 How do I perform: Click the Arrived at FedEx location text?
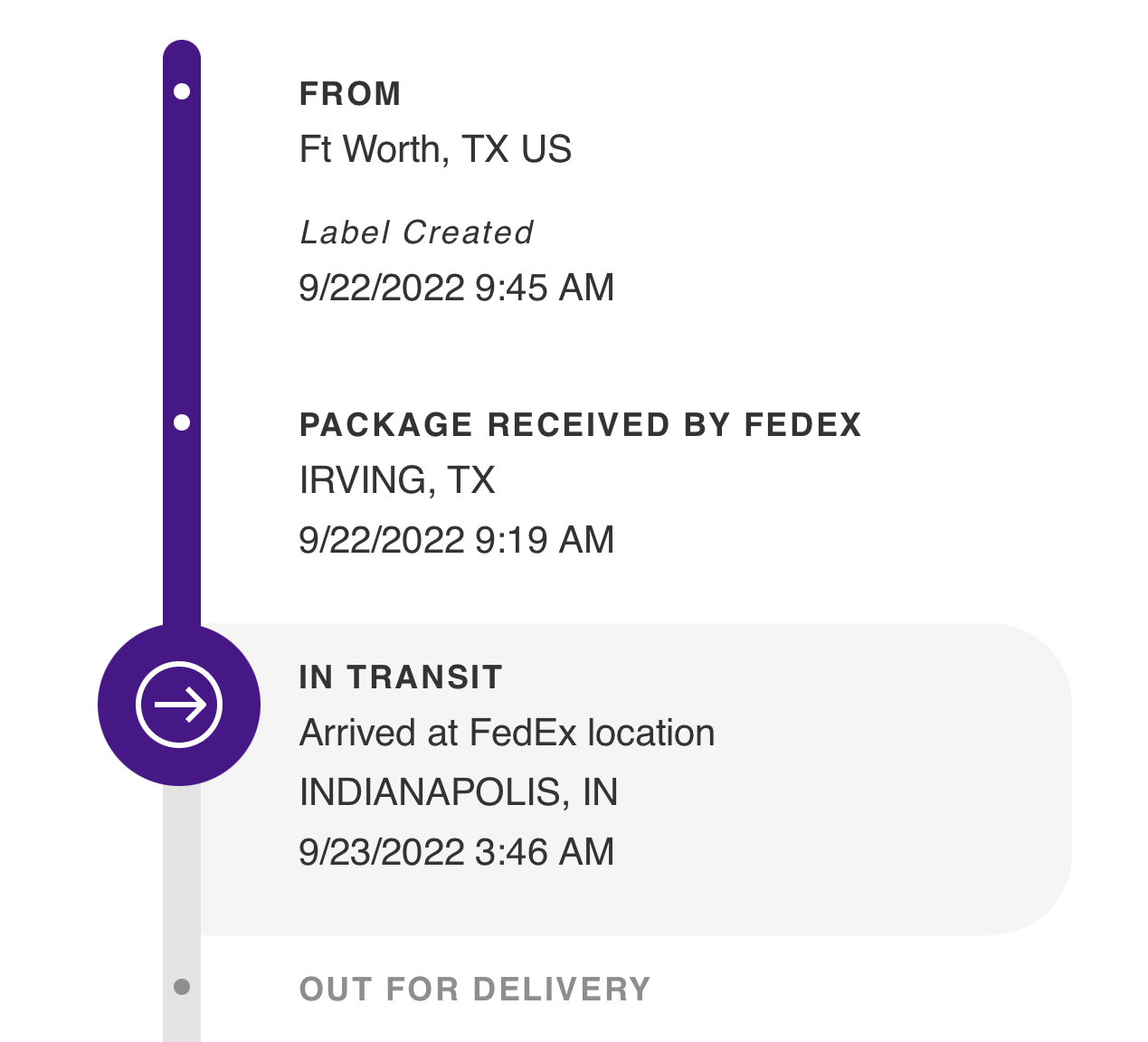tap(507, 733)
